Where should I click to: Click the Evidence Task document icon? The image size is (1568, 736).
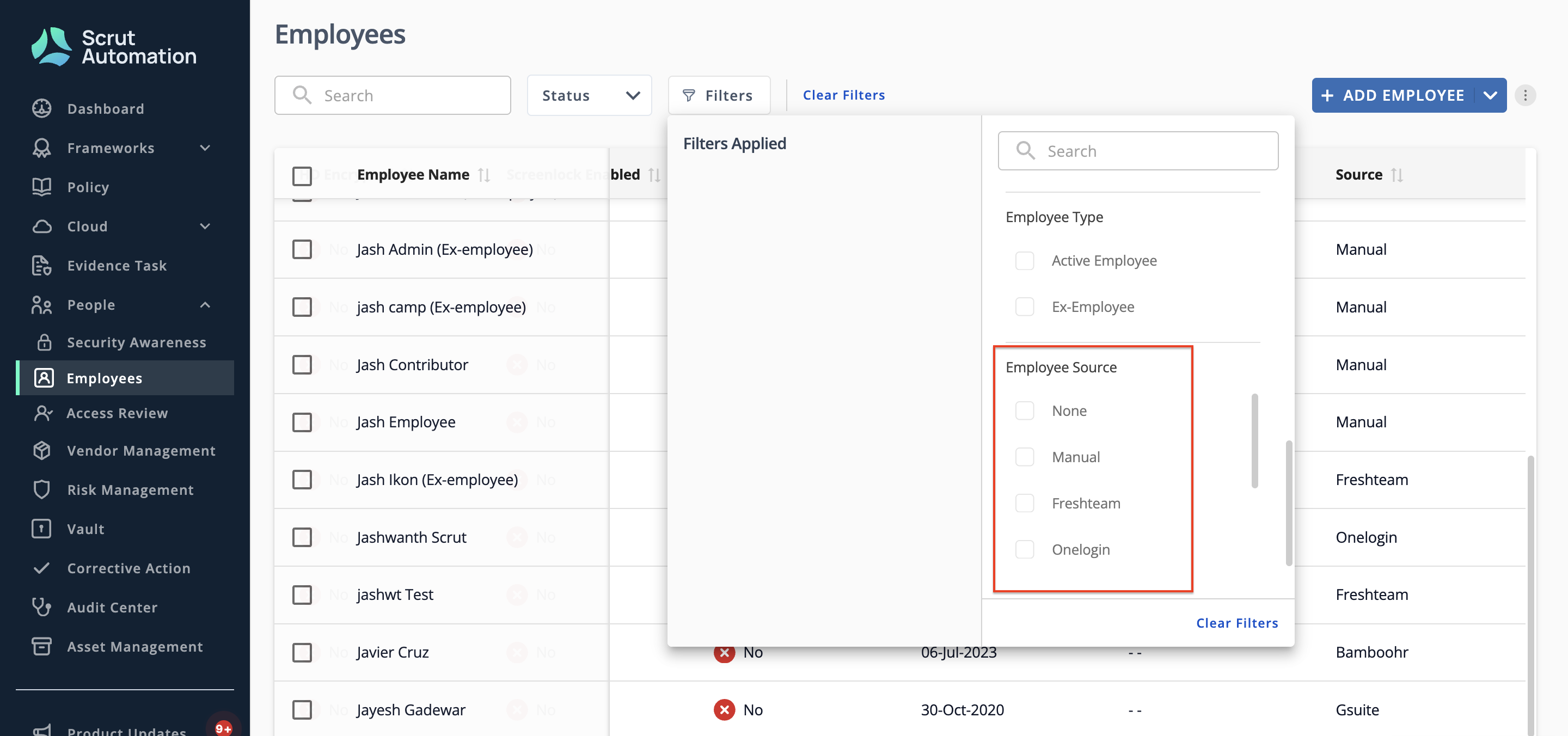point(42,266)
